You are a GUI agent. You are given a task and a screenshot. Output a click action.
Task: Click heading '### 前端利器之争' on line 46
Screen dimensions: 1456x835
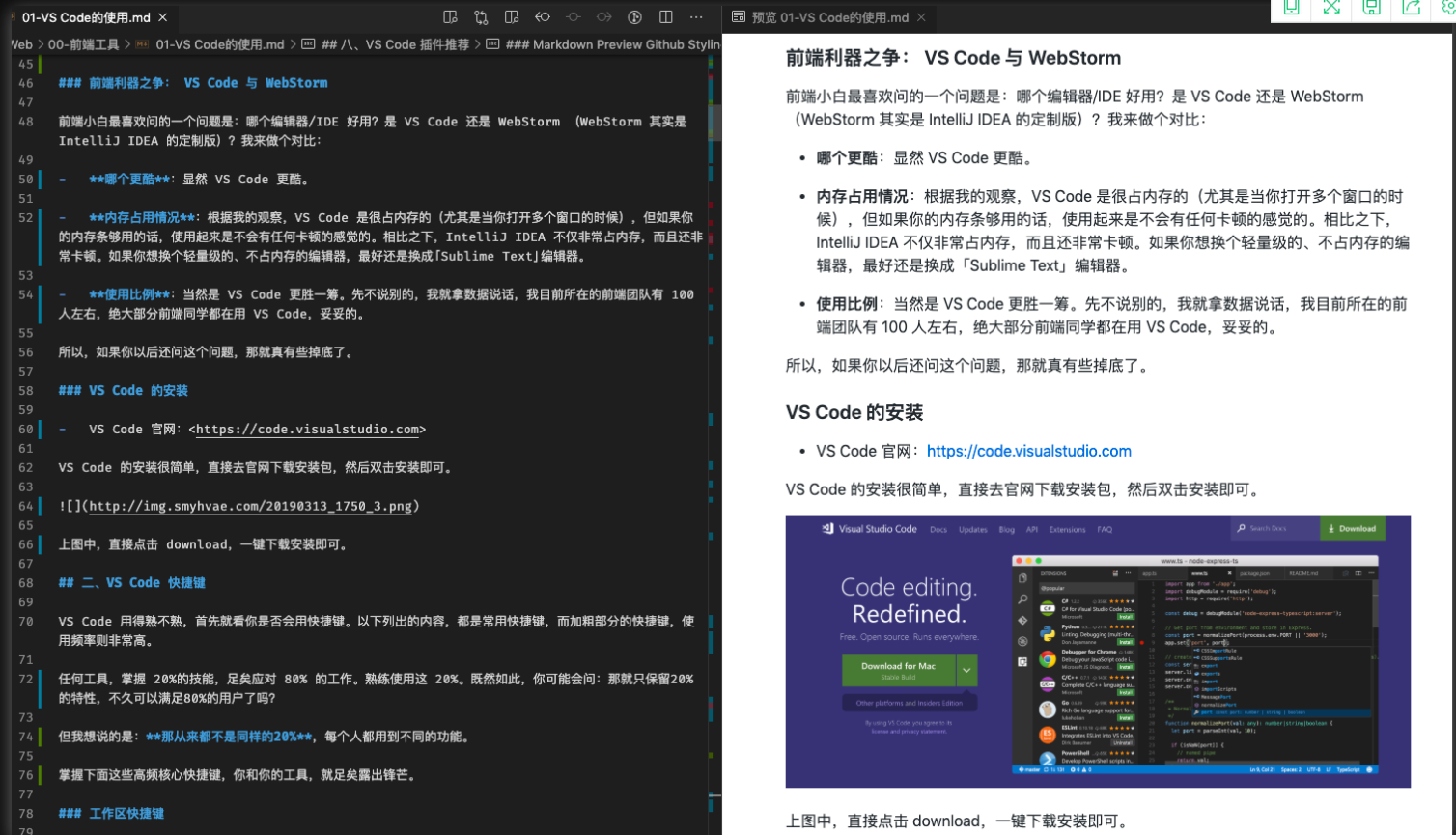click(193, 83)
